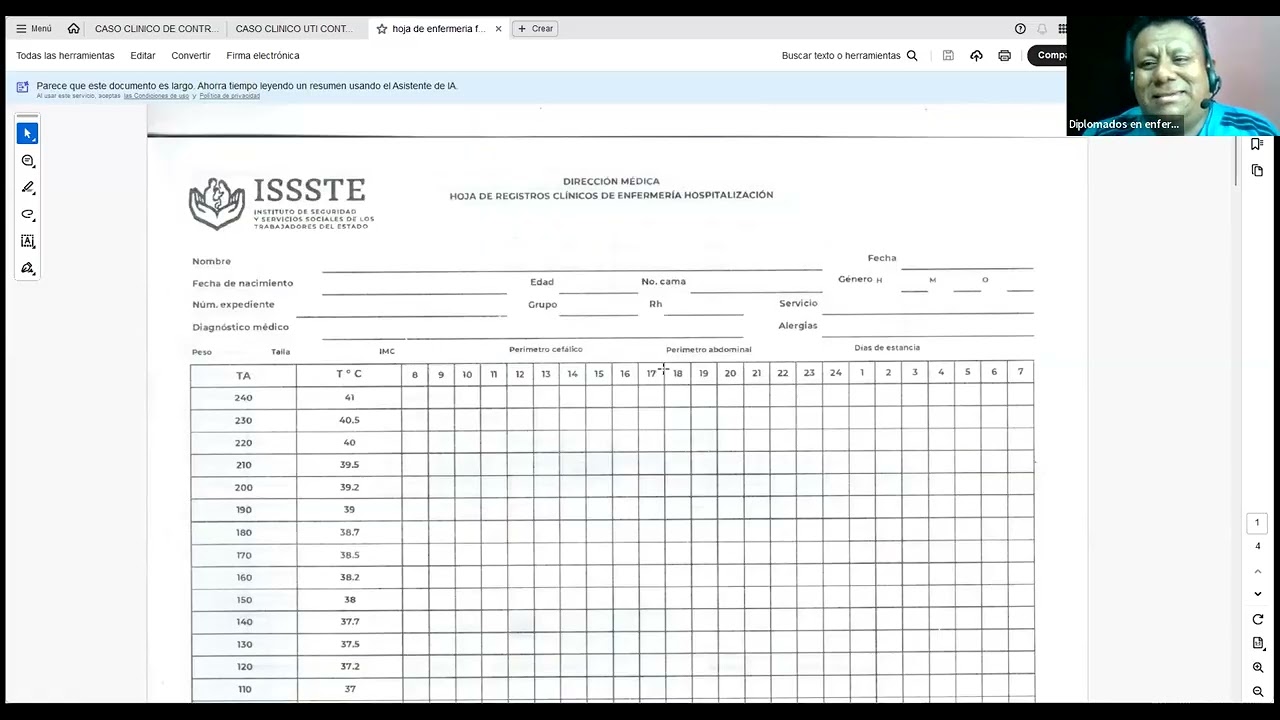The height and width of the screenshot is (720, 1280).
Task: Click the hour 12 column header
Action: [519, 375]
